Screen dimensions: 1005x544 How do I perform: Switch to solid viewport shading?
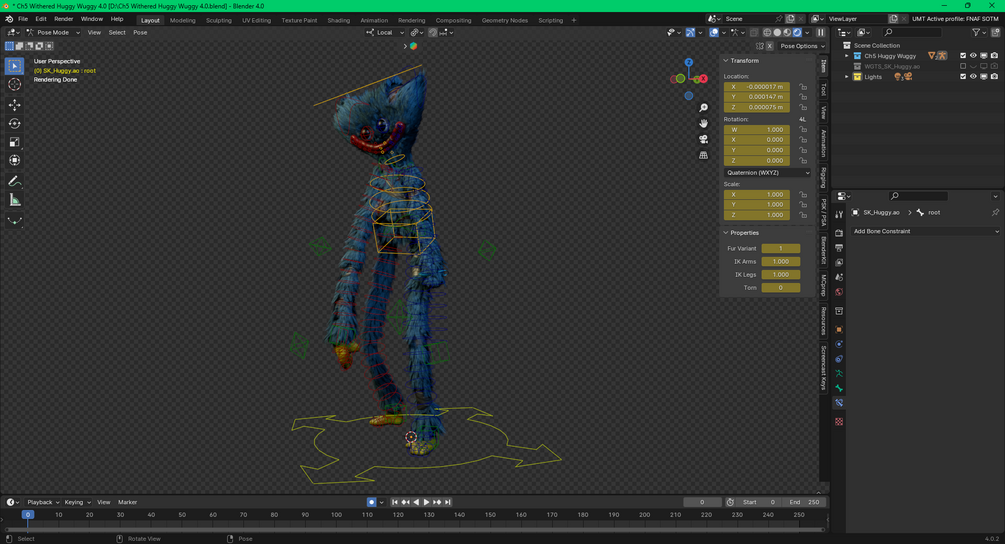[x=777, y=33]
